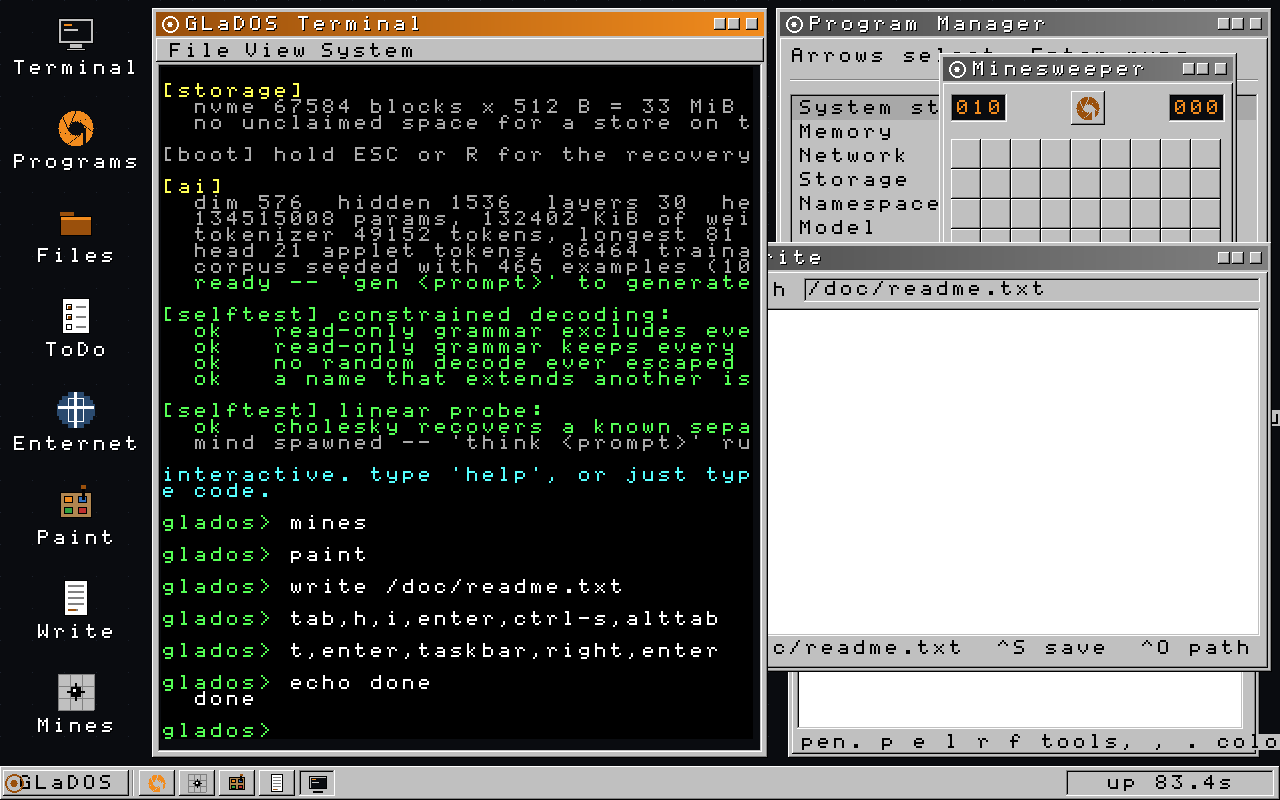Click the Program Manager title bar icon
The height and width of the screenshot is (800, 1280).
(796, 23)
